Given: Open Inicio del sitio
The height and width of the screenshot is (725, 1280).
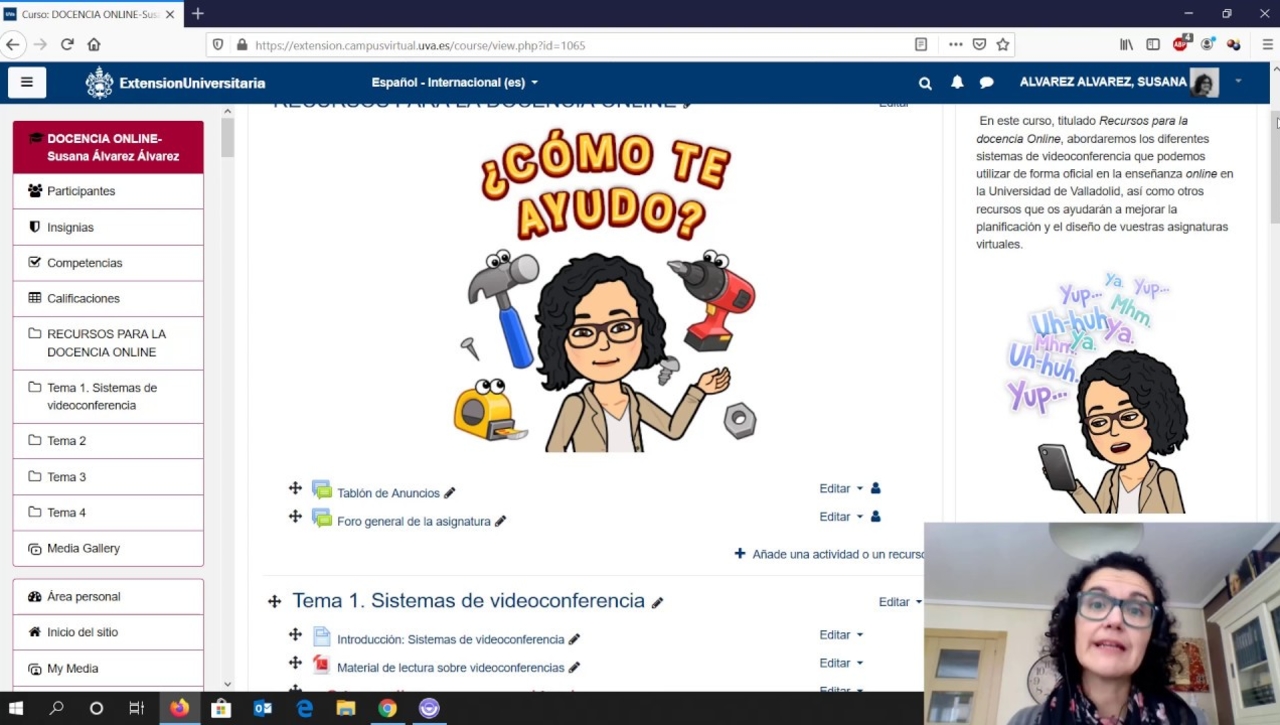Looking at the screenshot, I should click(x=108, y=632).
